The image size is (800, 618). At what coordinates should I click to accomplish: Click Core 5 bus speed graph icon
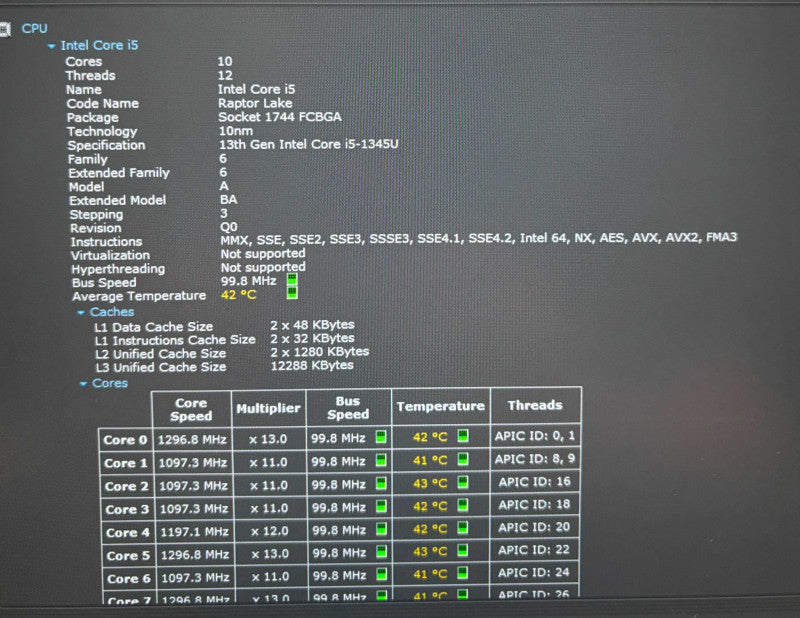click(x=381, y=551)
